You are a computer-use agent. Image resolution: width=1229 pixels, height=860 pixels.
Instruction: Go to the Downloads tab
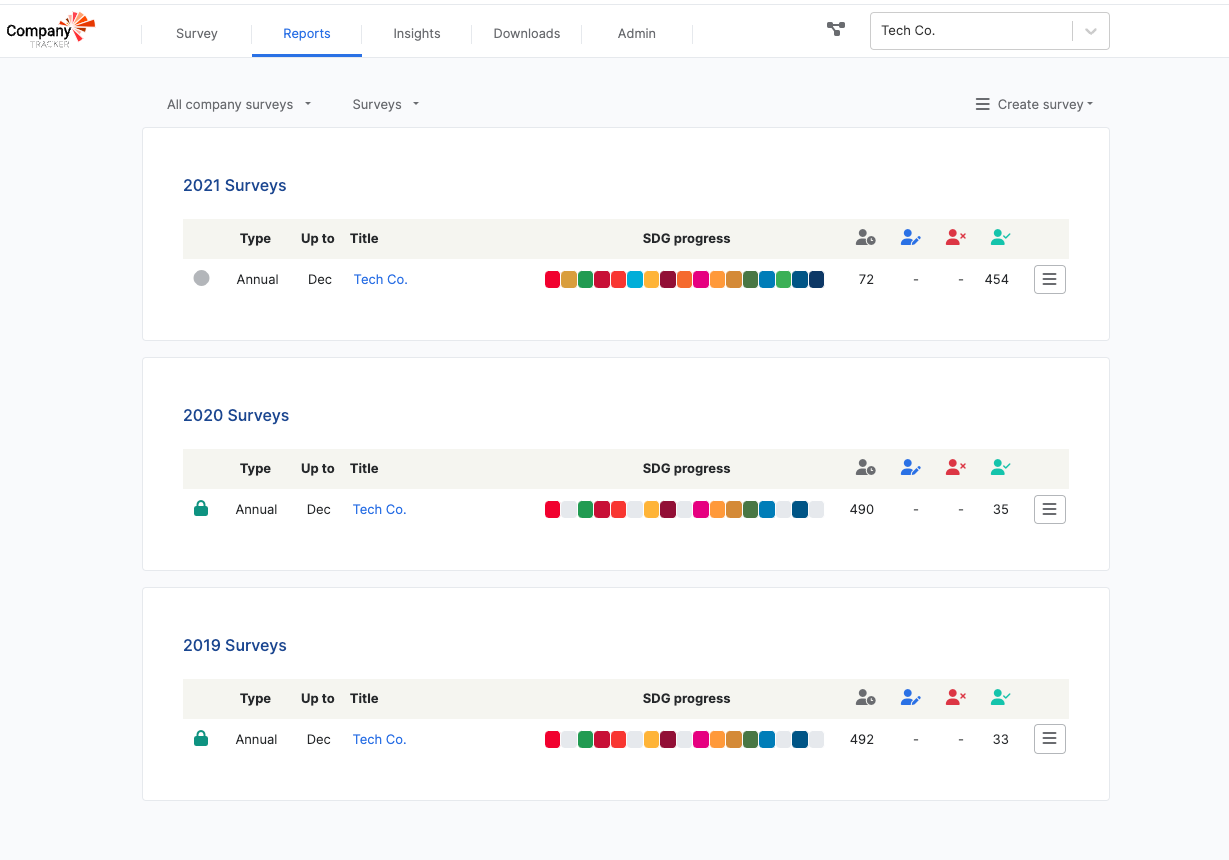(x=527, y=33)
